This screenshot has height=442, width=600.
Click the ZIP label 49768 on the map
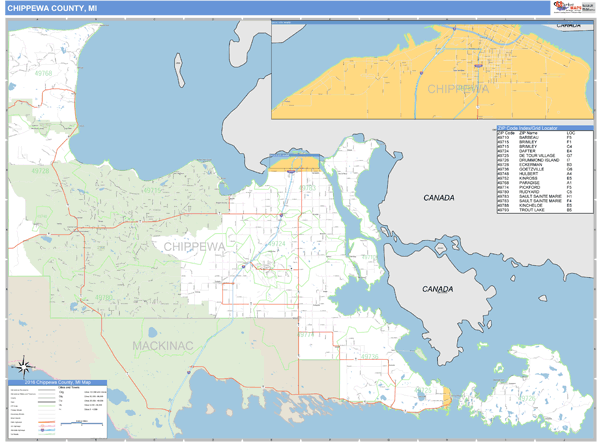point(43,73)
